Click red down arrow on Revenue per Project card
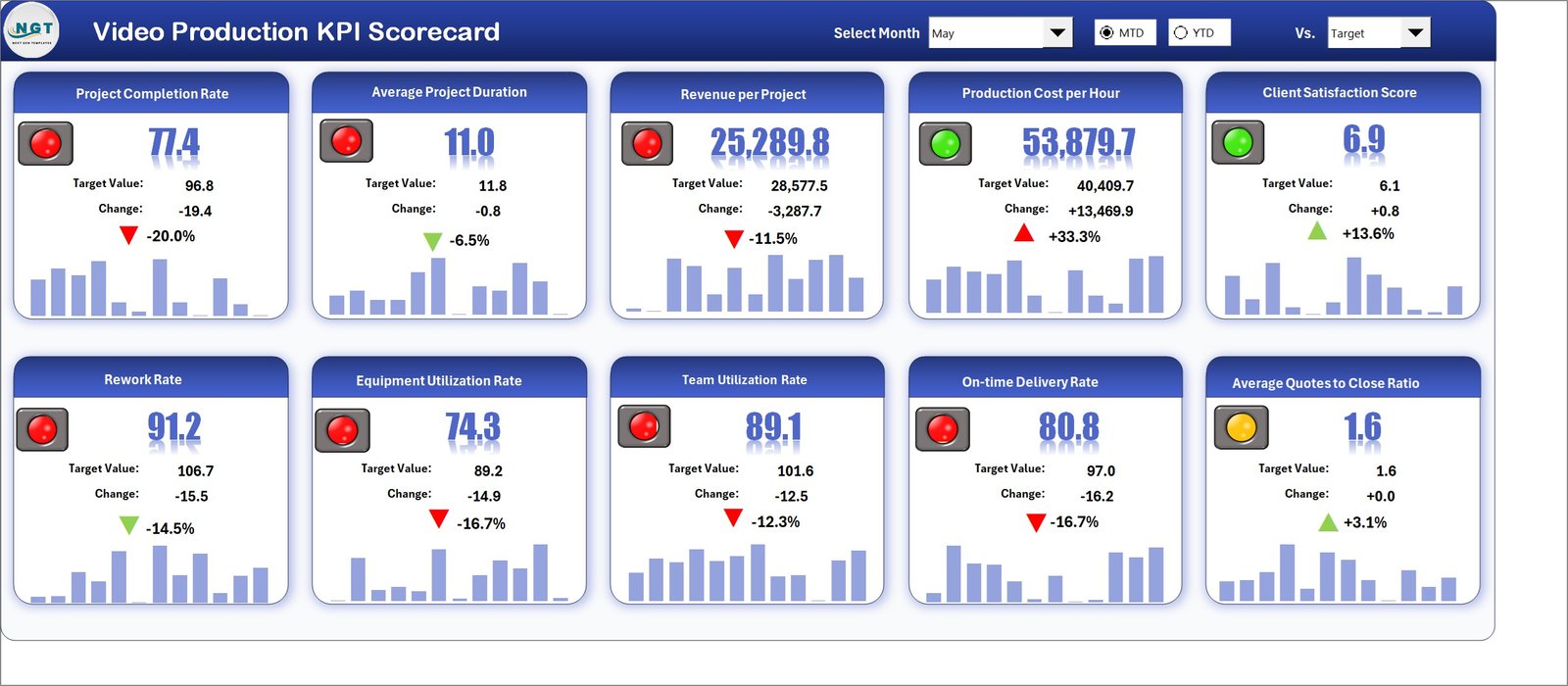The height and width of the screenshot is (686, 1568). (733, 239)
